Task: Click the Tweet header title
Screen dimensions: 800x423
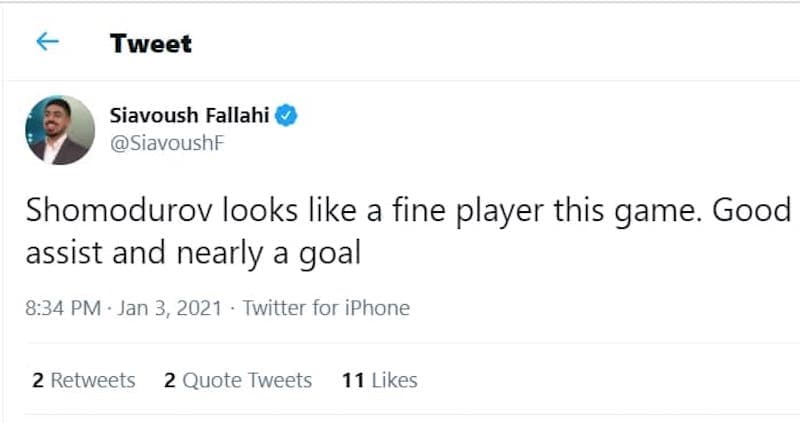Action: (x=151, y=43)
